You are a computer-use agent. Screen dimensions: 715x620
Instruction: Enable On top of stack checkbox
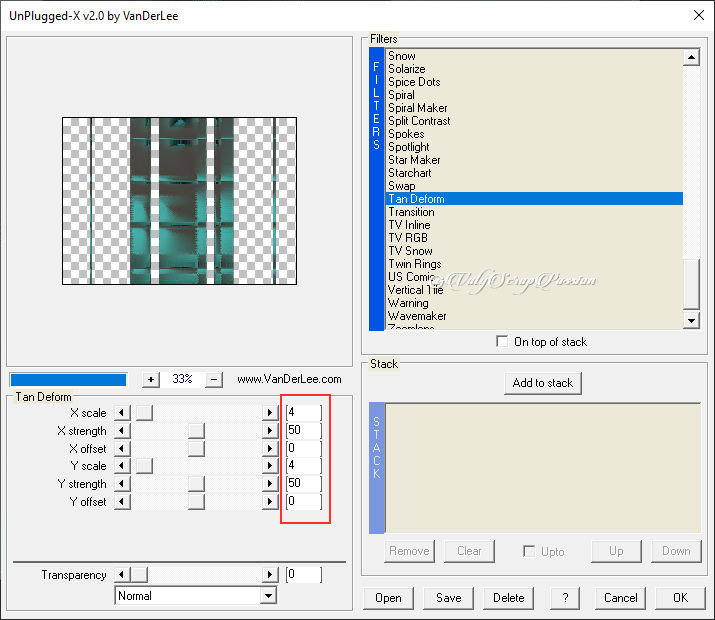(502, 341)
